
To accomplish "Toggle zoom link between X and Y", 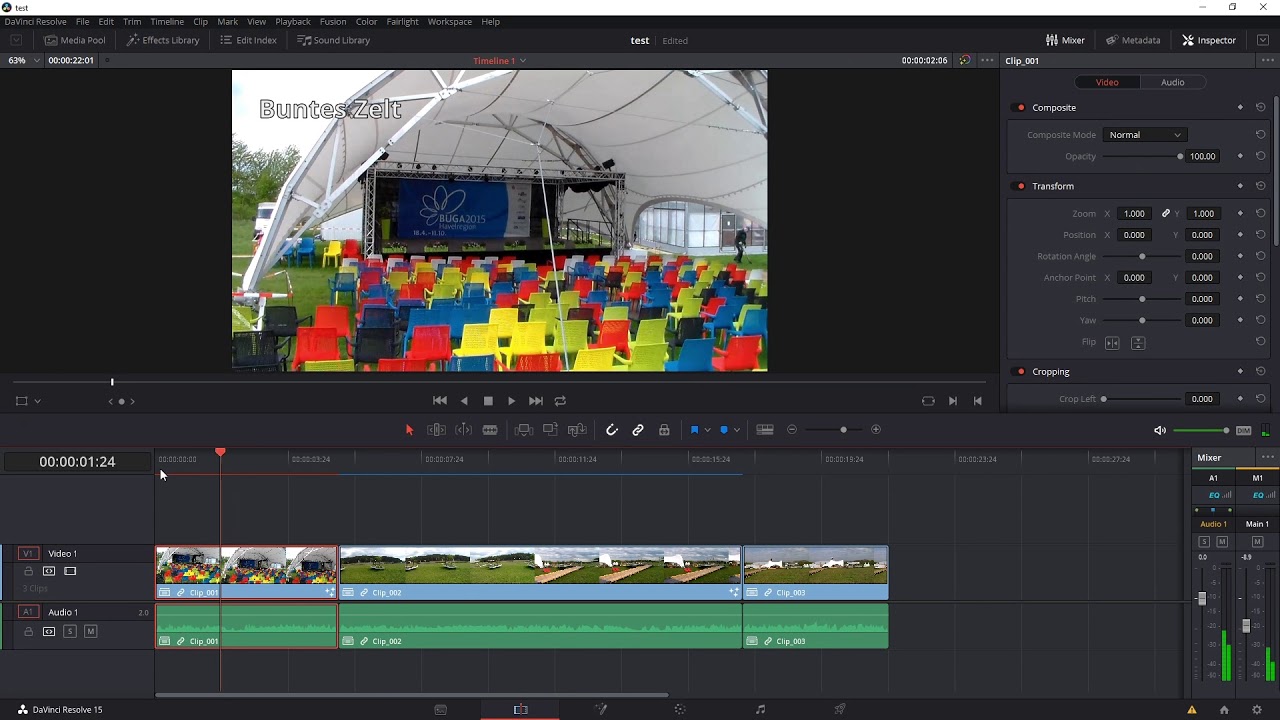I will click(1165, 213).
